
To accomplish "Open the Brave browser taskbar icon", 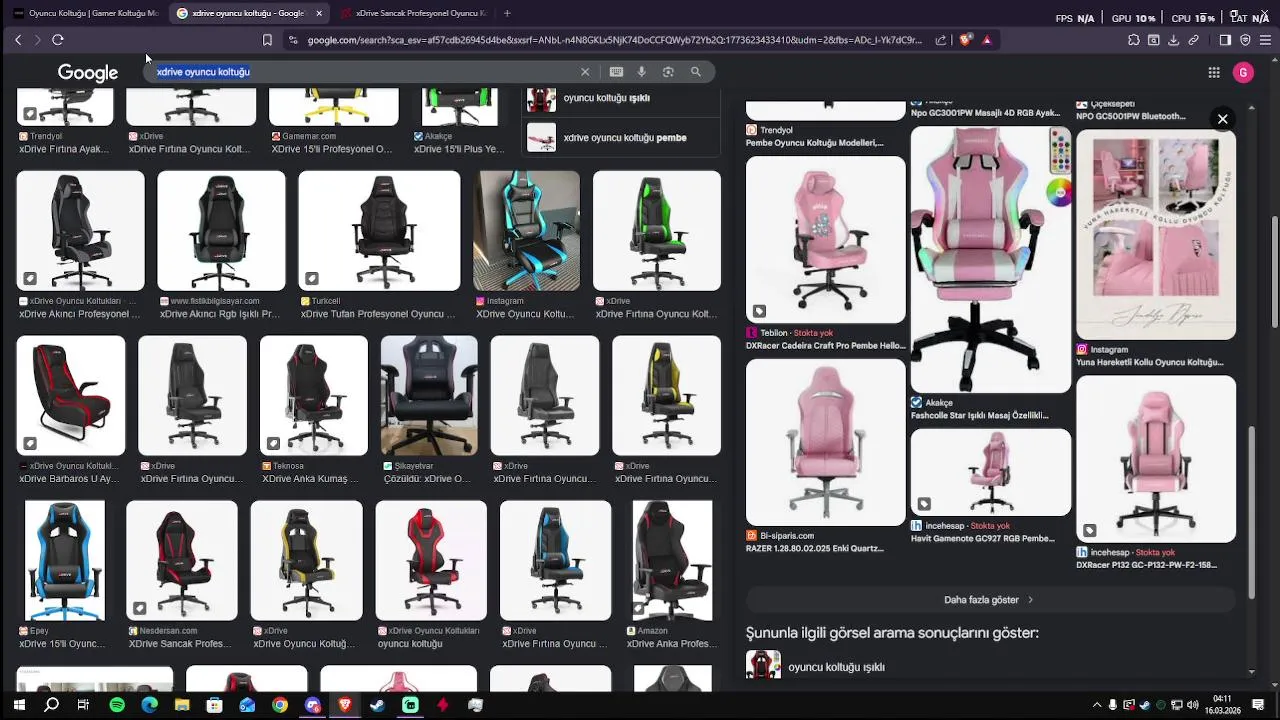I will pos(345,705).
